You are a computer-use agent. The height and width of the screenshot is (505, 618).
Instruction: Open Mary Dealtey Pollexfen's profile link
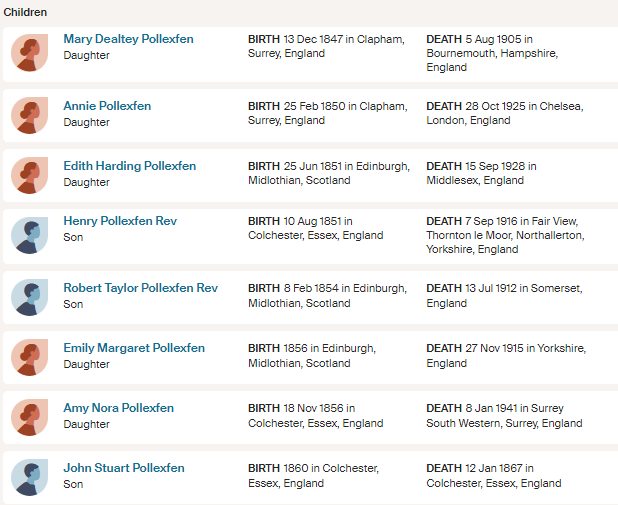pyautogui.click(x=128, y=39)
